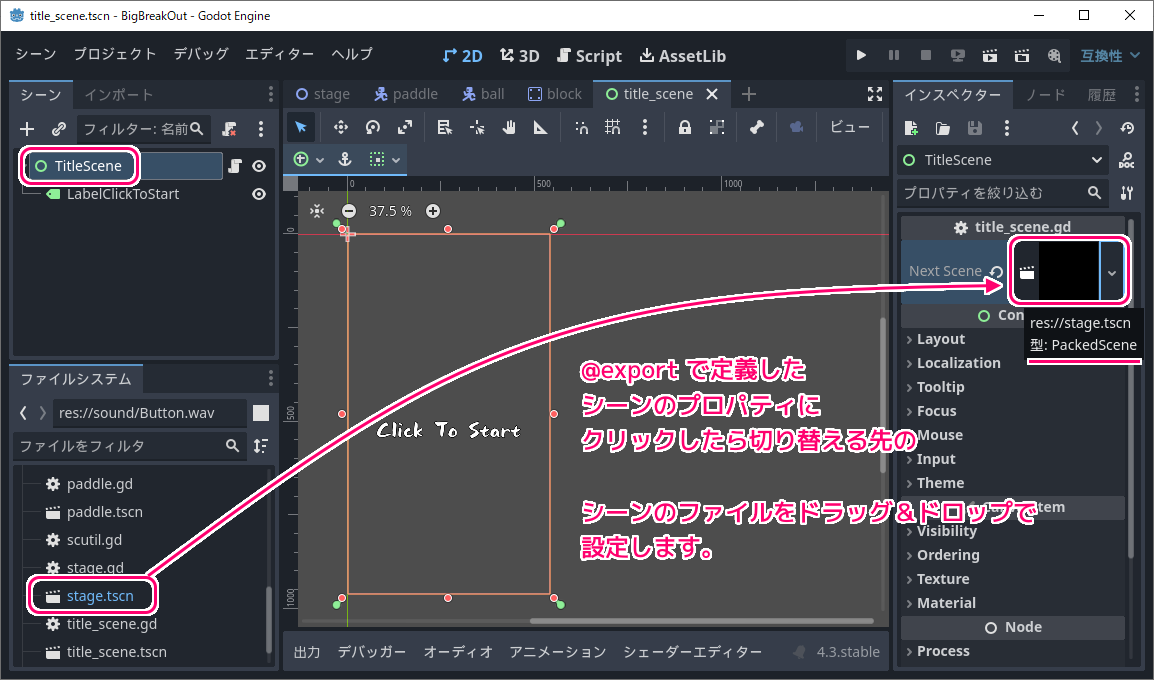This screenshot has height=680, width=1154.
Task: Switch to the Script workspace
Action: click(590, 56)
